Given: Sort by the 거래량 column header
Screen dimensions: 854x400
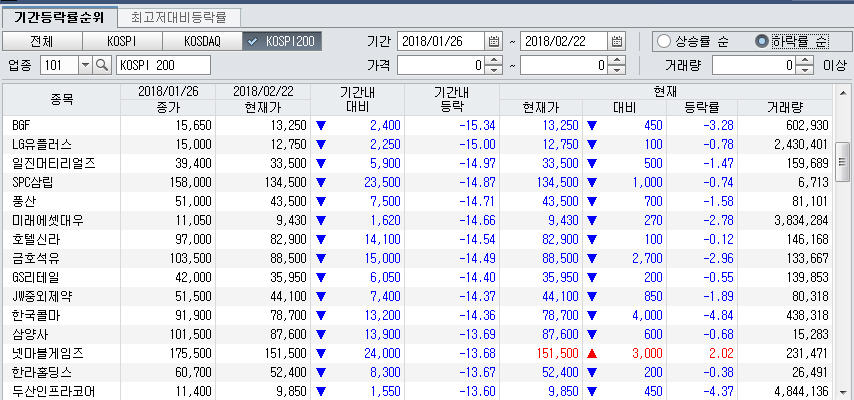Looking at the screenshot, I should [x=785, y=107].
